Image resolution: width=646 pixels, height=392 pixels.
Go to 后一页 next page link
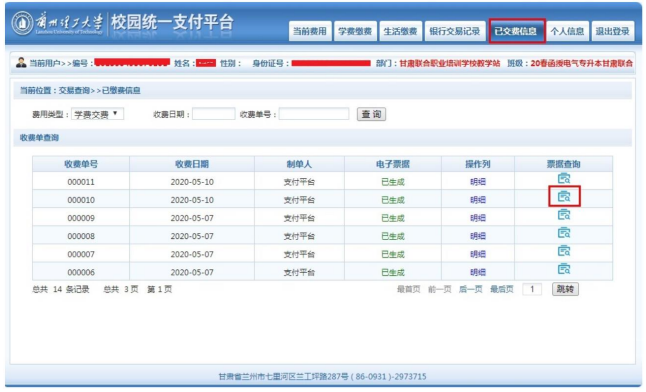click(x=470, y=289)
